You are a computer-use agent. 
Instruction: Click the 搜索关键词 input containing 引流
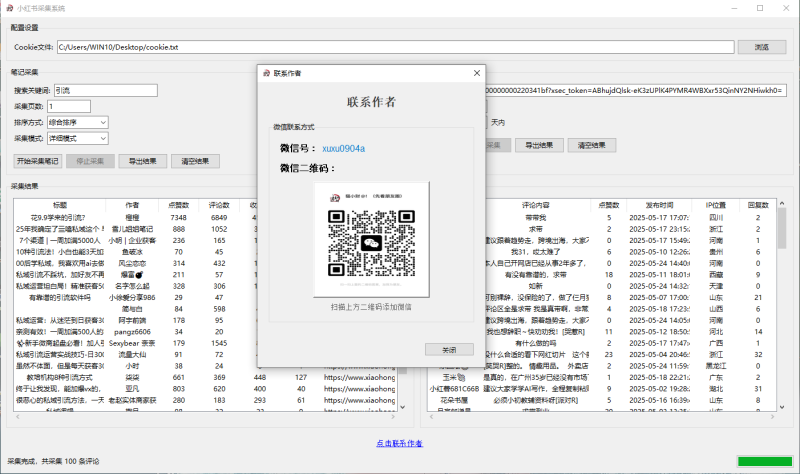(x=106, y=91)
